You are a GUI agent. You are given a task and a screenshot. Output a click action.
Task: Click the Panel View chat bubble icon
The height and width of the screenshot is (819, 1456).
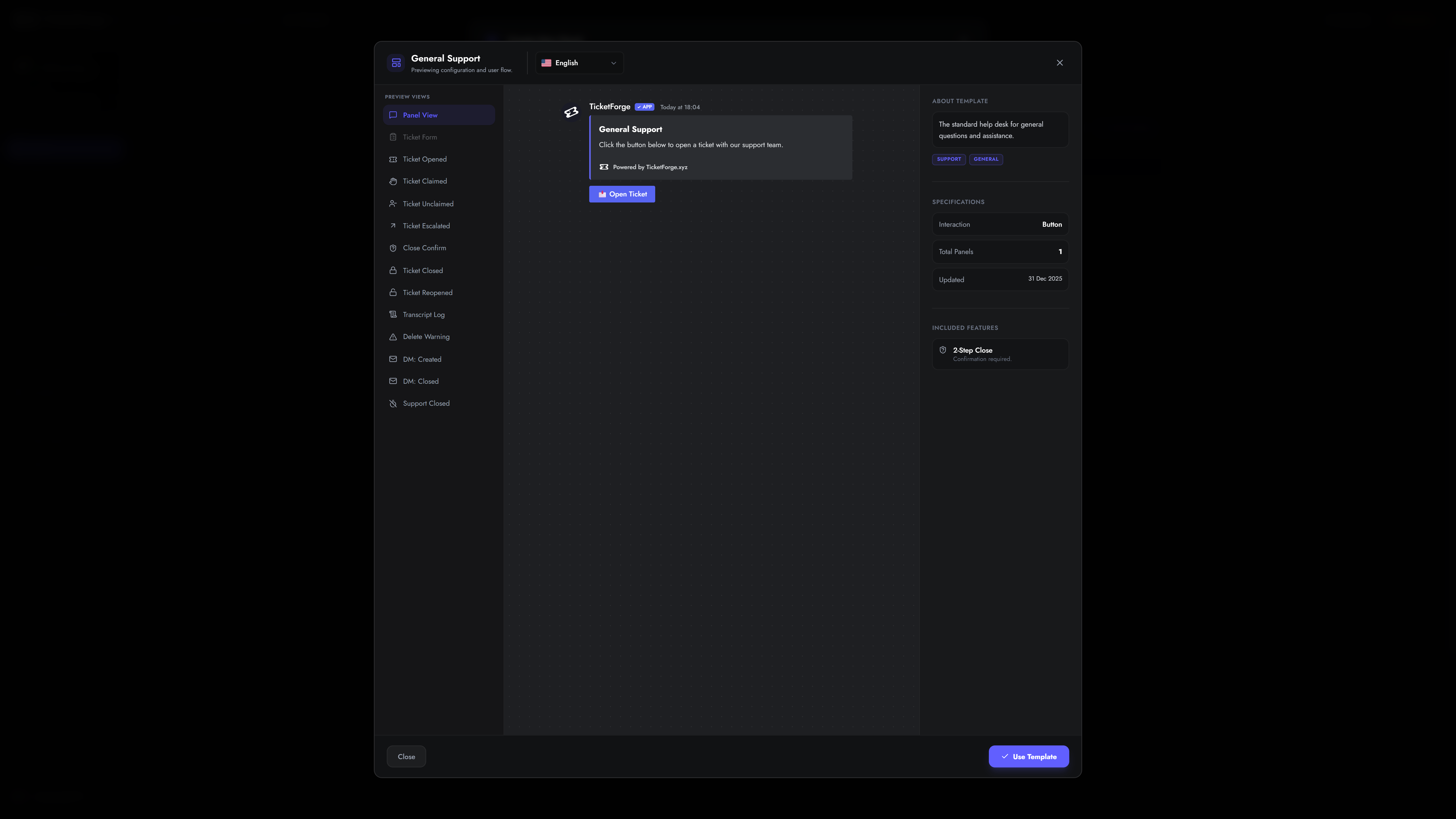coord(393,115)
